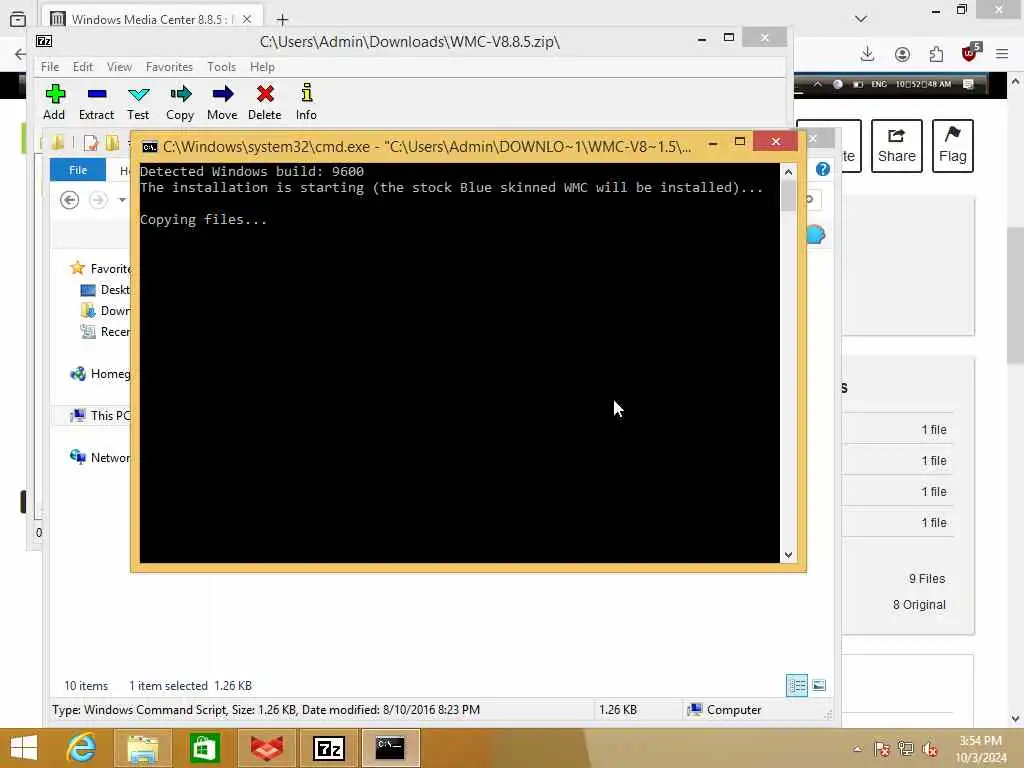The image size is (1024, 768).
Task: Select the Copy tool in 7-Zip
Action: click(x=180, y=102)
